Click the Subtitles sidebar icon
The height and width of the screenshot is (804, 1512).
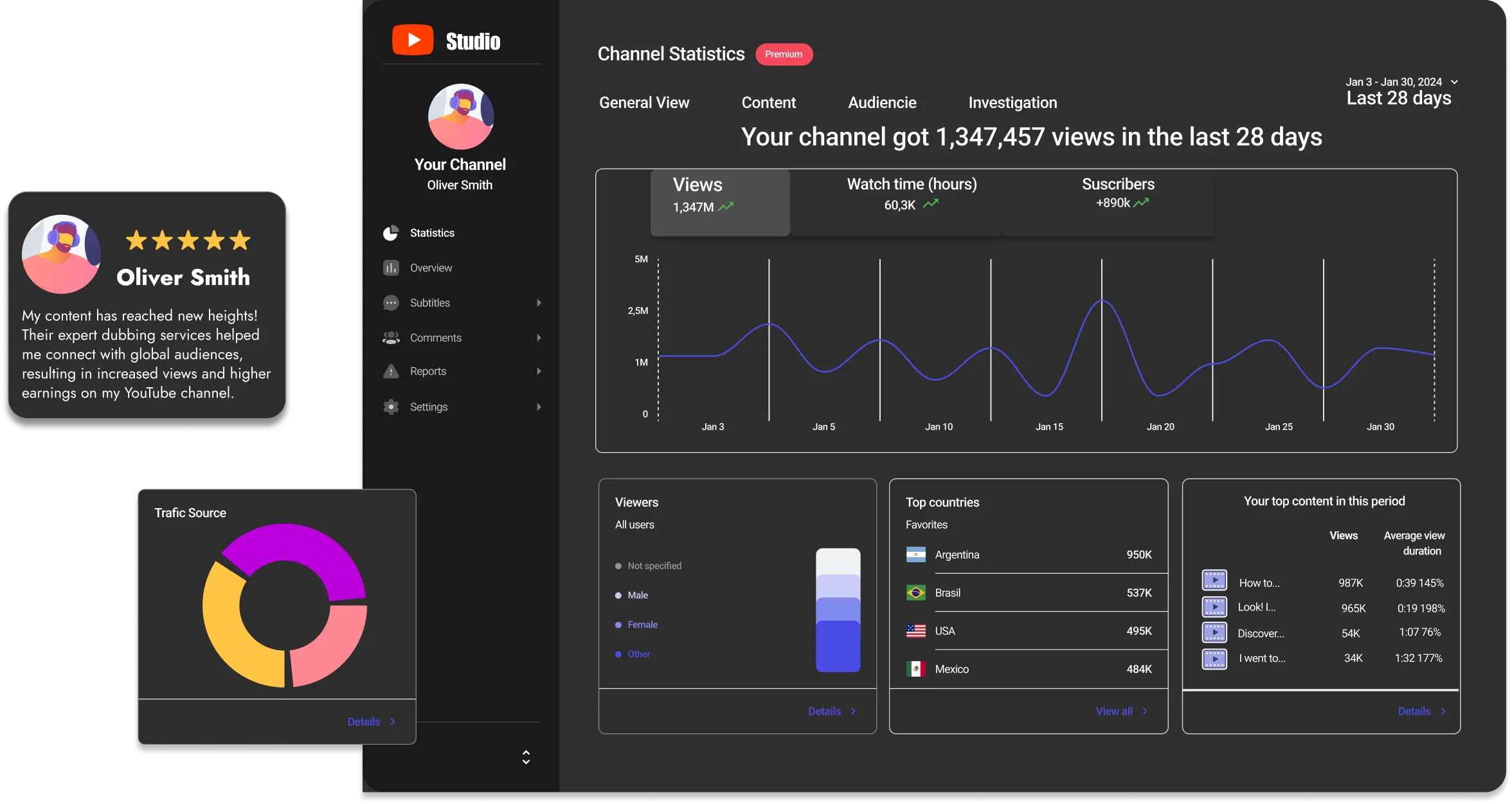(391, 302)
